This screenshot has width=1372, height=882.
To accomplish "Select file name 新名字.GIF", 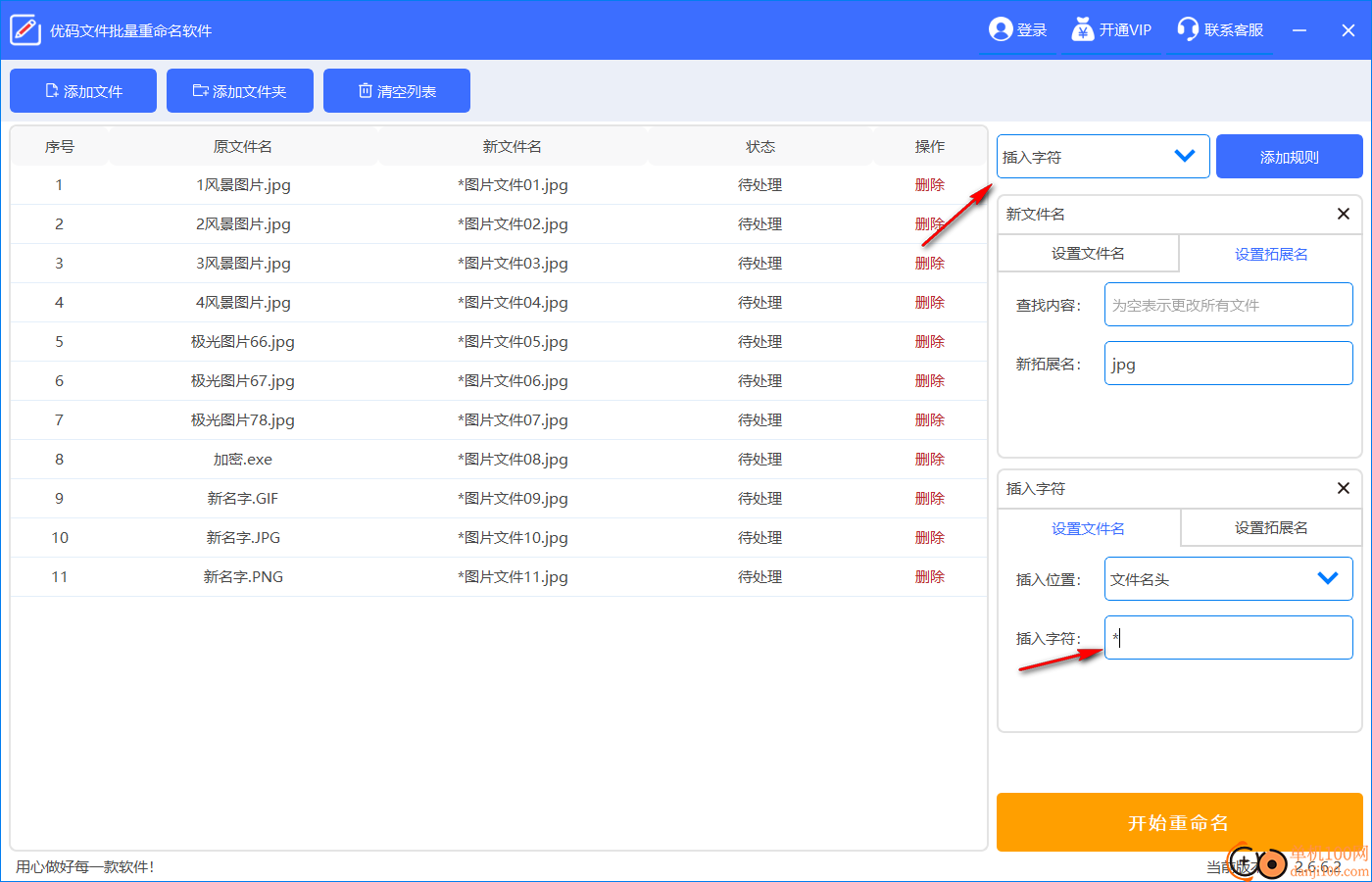I will point(243,499).
